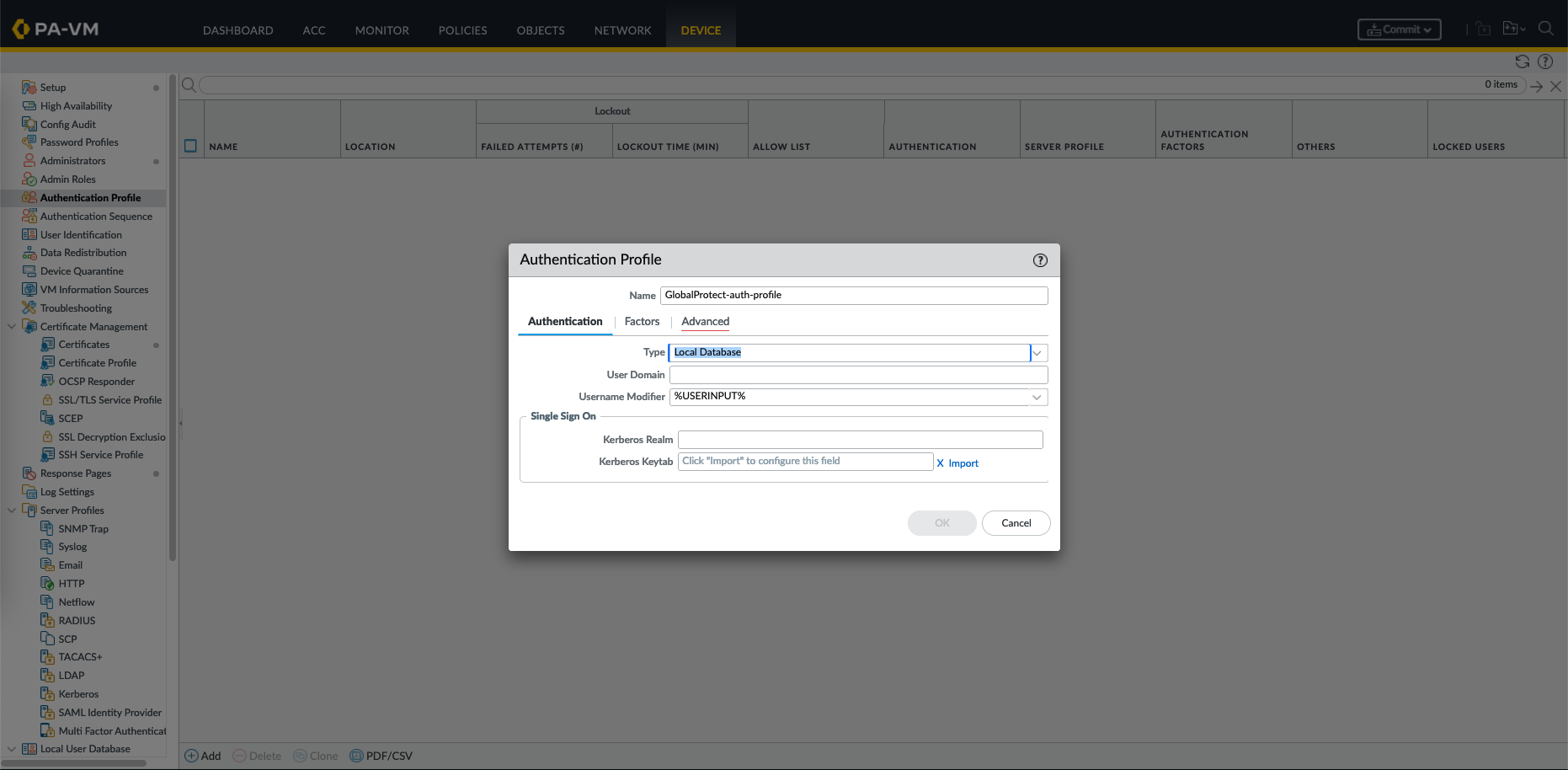Toggle the select-all checkbox in table header
1568x770 pixels.
tap(190, 146)
